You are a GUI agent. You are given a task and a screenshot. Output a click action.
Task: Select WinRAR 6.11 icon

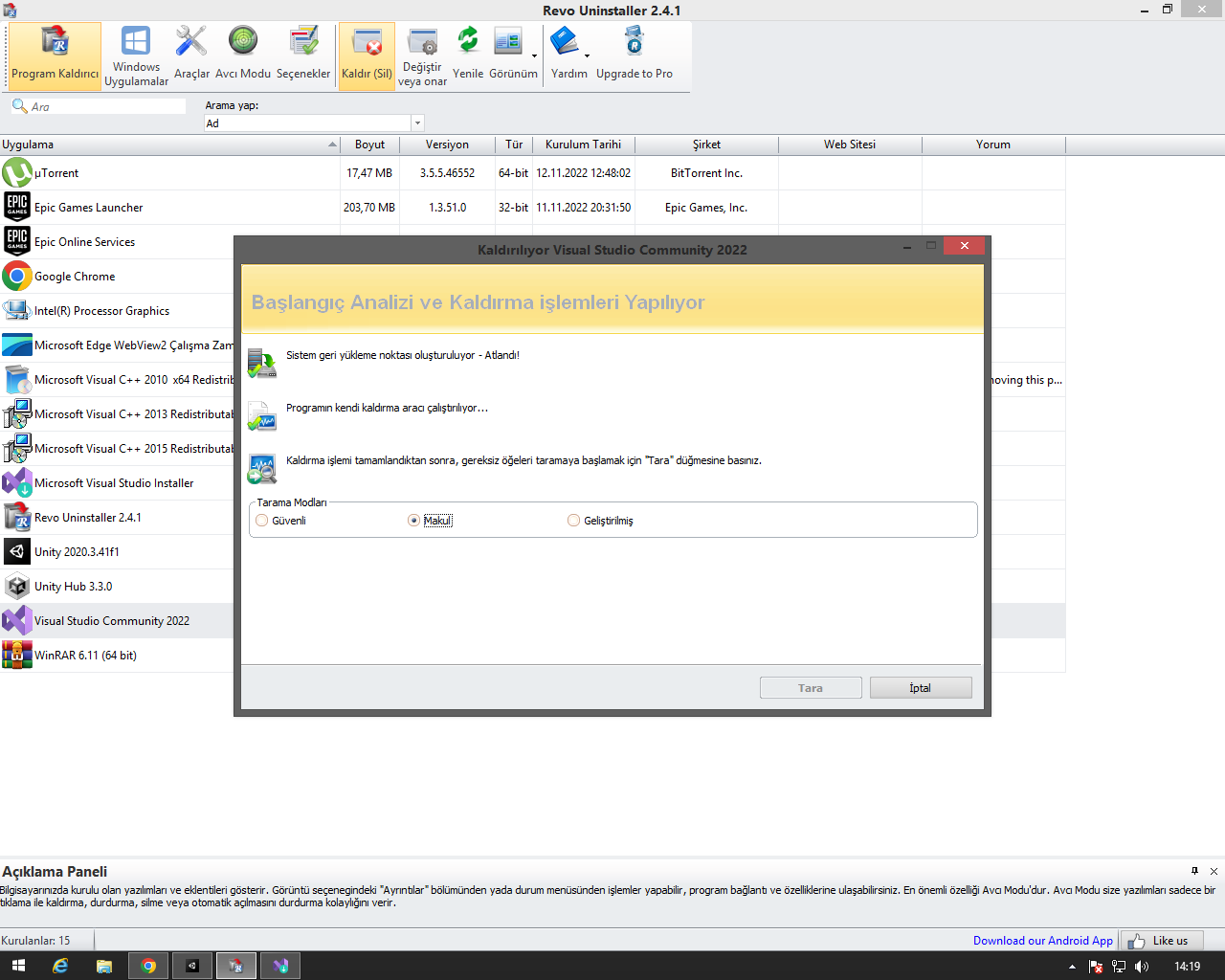click(x=17, y=656)
